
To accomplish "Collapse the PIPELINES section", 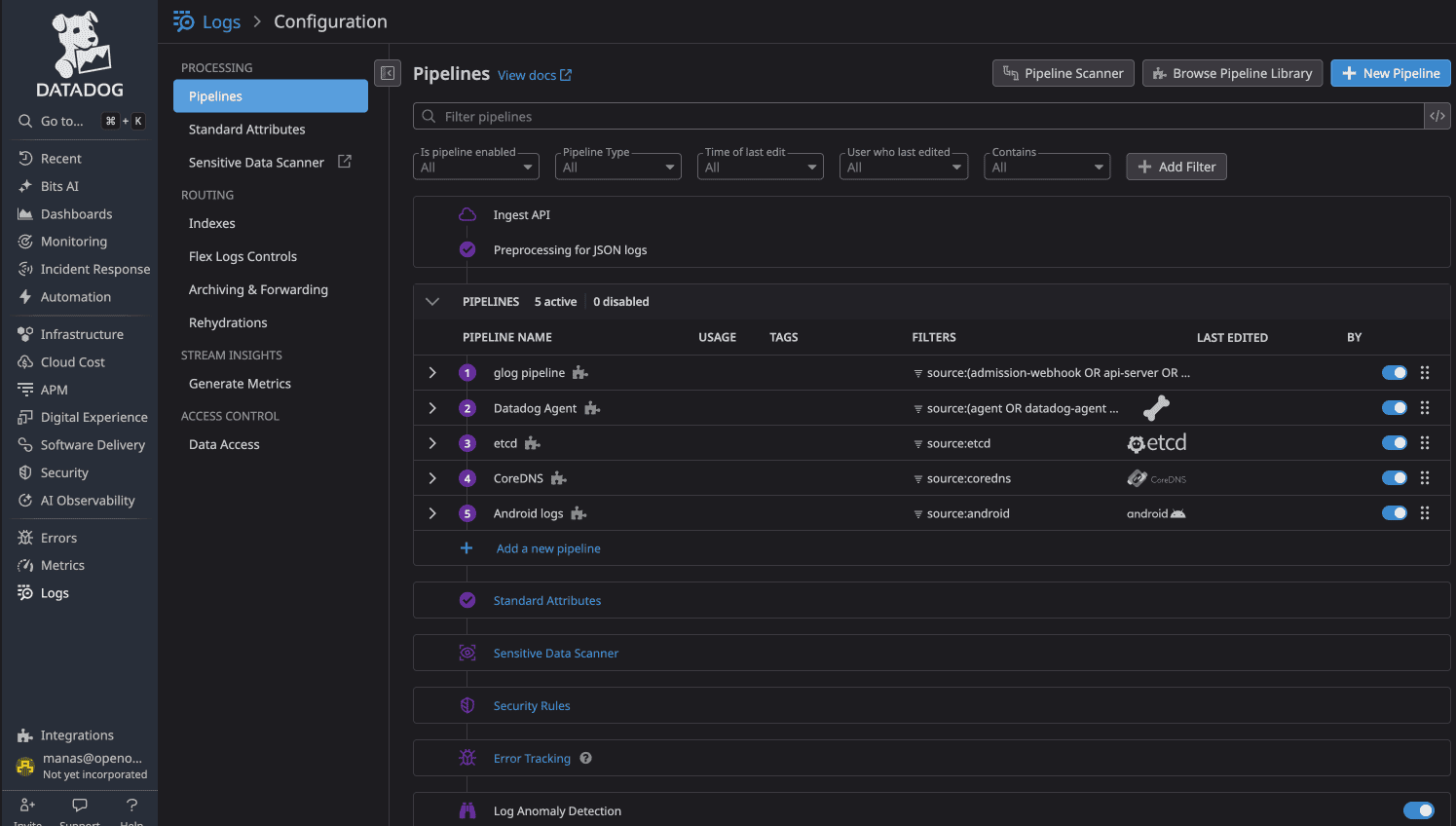I will tap(432, 301).
